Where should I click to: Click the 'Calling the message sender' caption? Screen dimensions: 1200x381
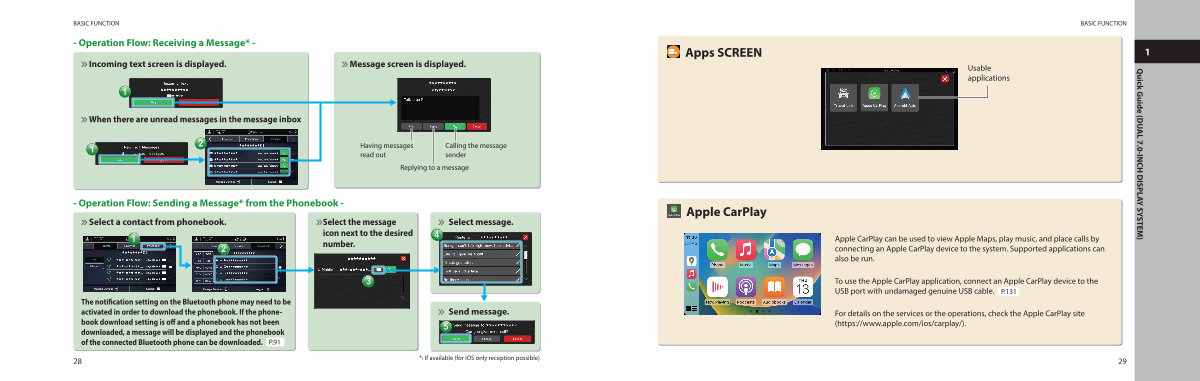(476, 150)
